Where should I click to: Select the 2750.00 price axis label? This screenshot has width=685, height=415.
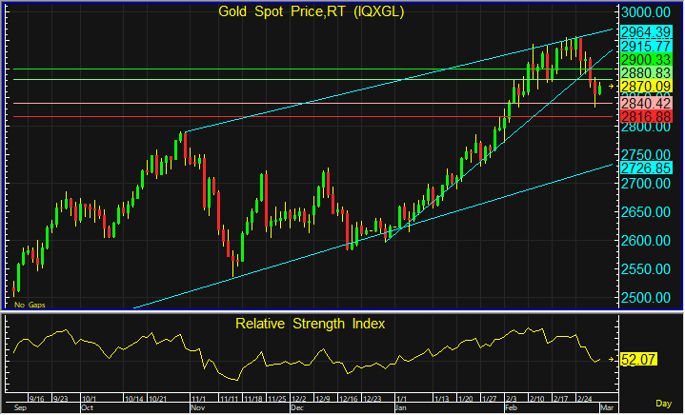tap(646, 155)
